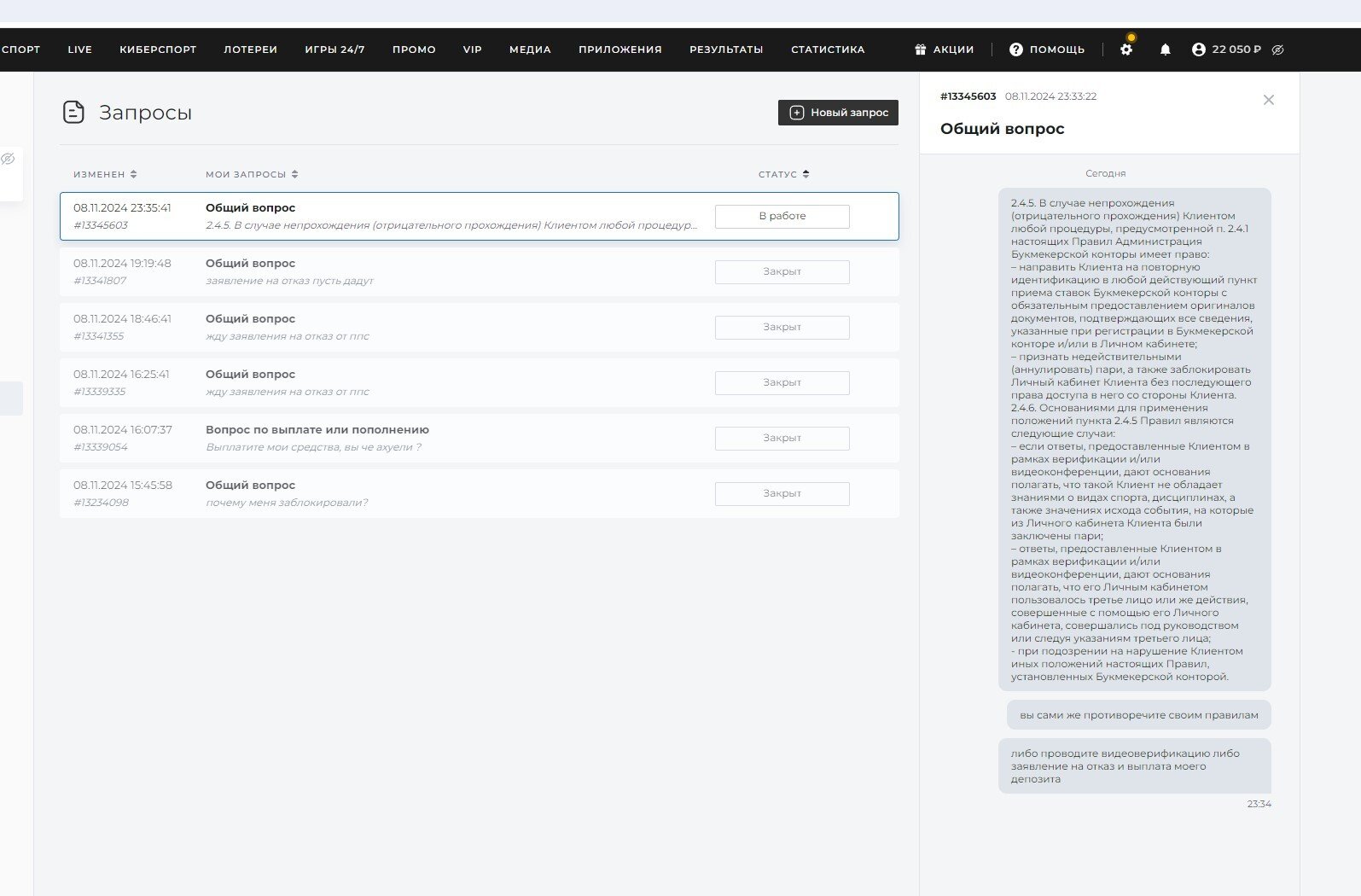Open the user account profile icon
Viewport: 1361px width, 896px height.
(1199, 49)
